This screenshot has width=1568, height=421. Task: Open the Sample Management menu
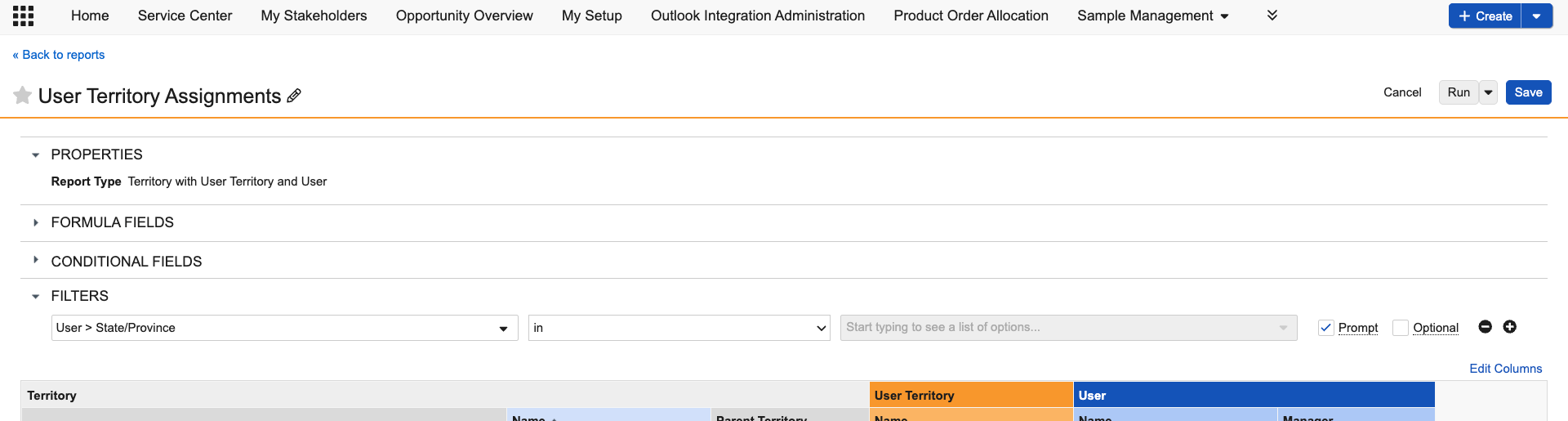tap(1152, 16)
